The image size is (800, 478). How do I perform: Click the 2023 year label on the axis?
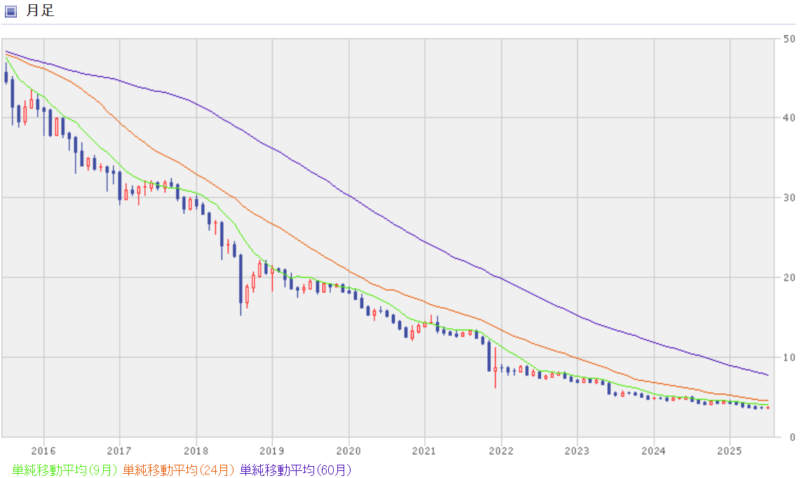[x=577, y=451]
